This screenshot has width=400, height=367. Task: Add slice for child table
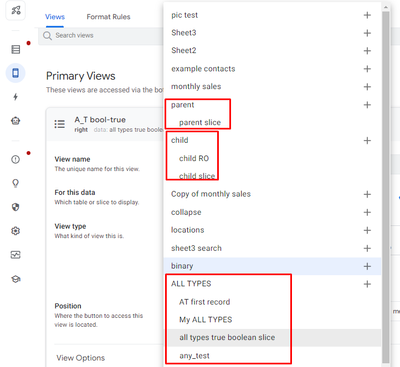pyautogui.click(x=367, y=140)
